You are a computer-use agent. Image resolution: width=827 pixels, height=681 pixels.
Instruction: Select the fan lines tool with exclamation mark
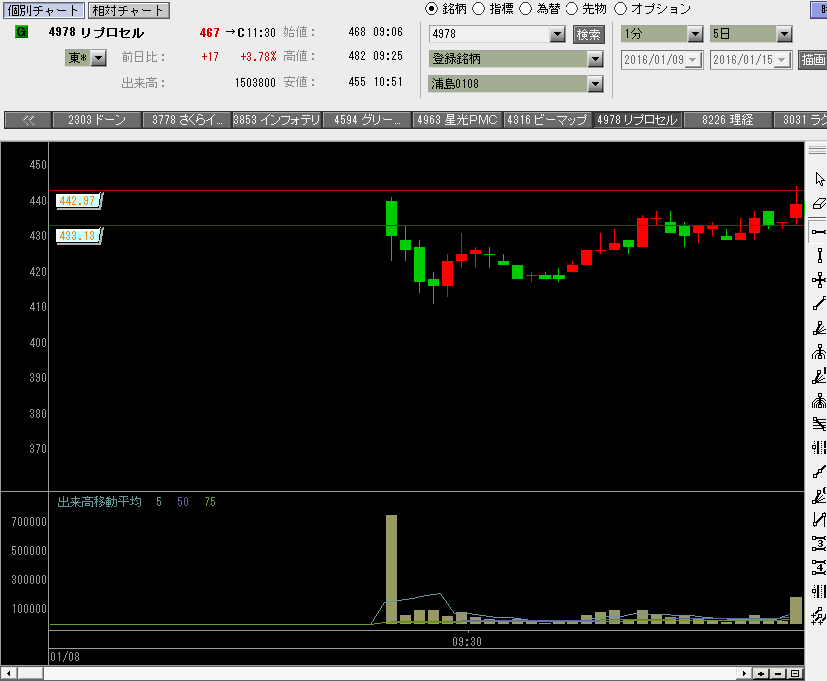819,376
